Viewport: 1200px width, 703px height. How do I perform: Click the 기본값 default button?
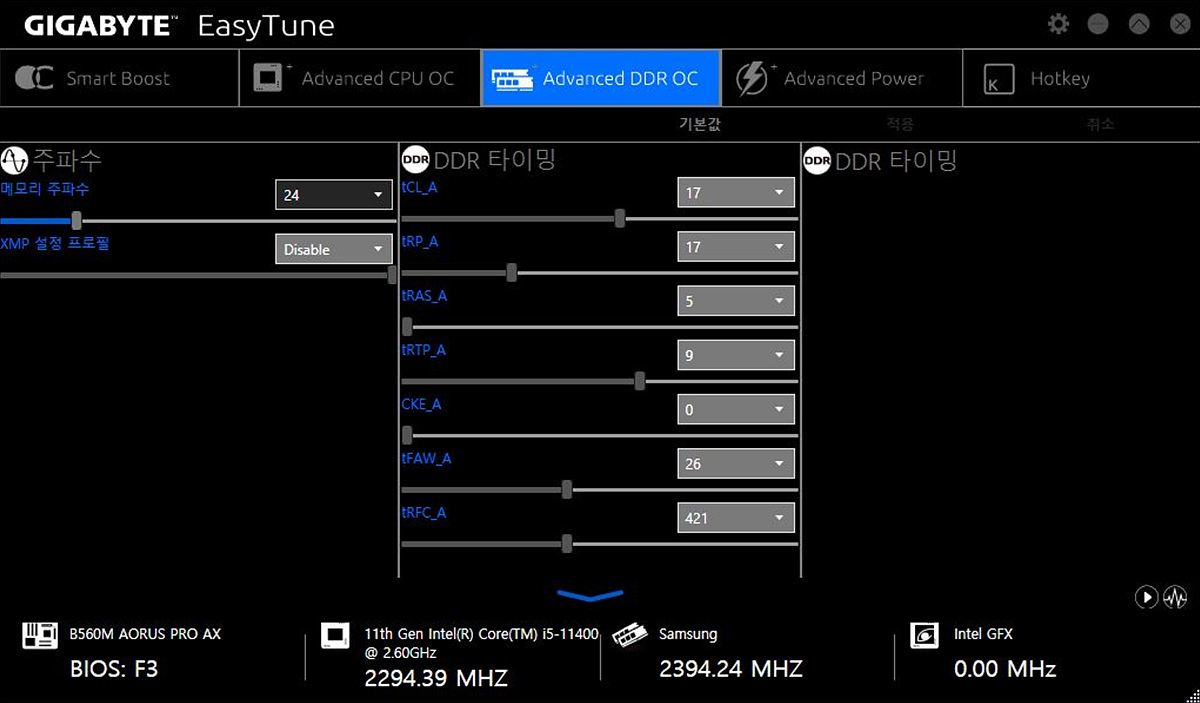point(700,125)
